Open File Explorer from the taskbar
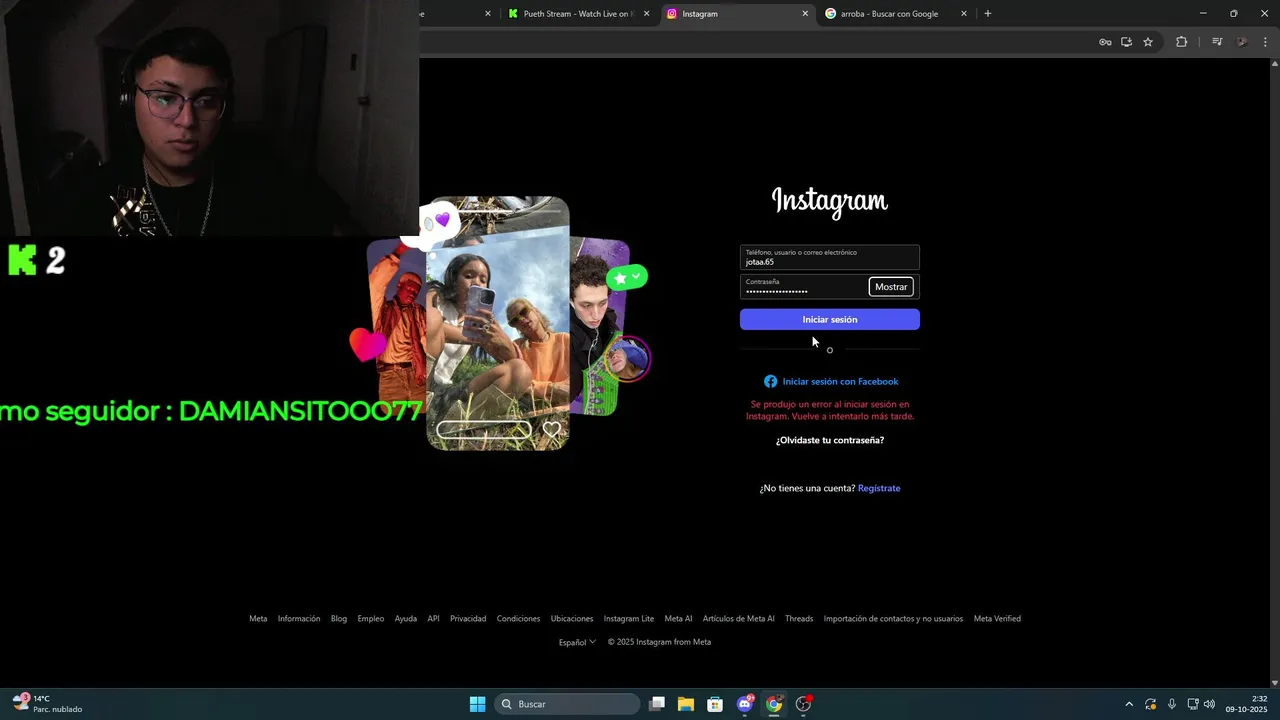Screen dimensions: 1280x720 click(x=686, y=704)
